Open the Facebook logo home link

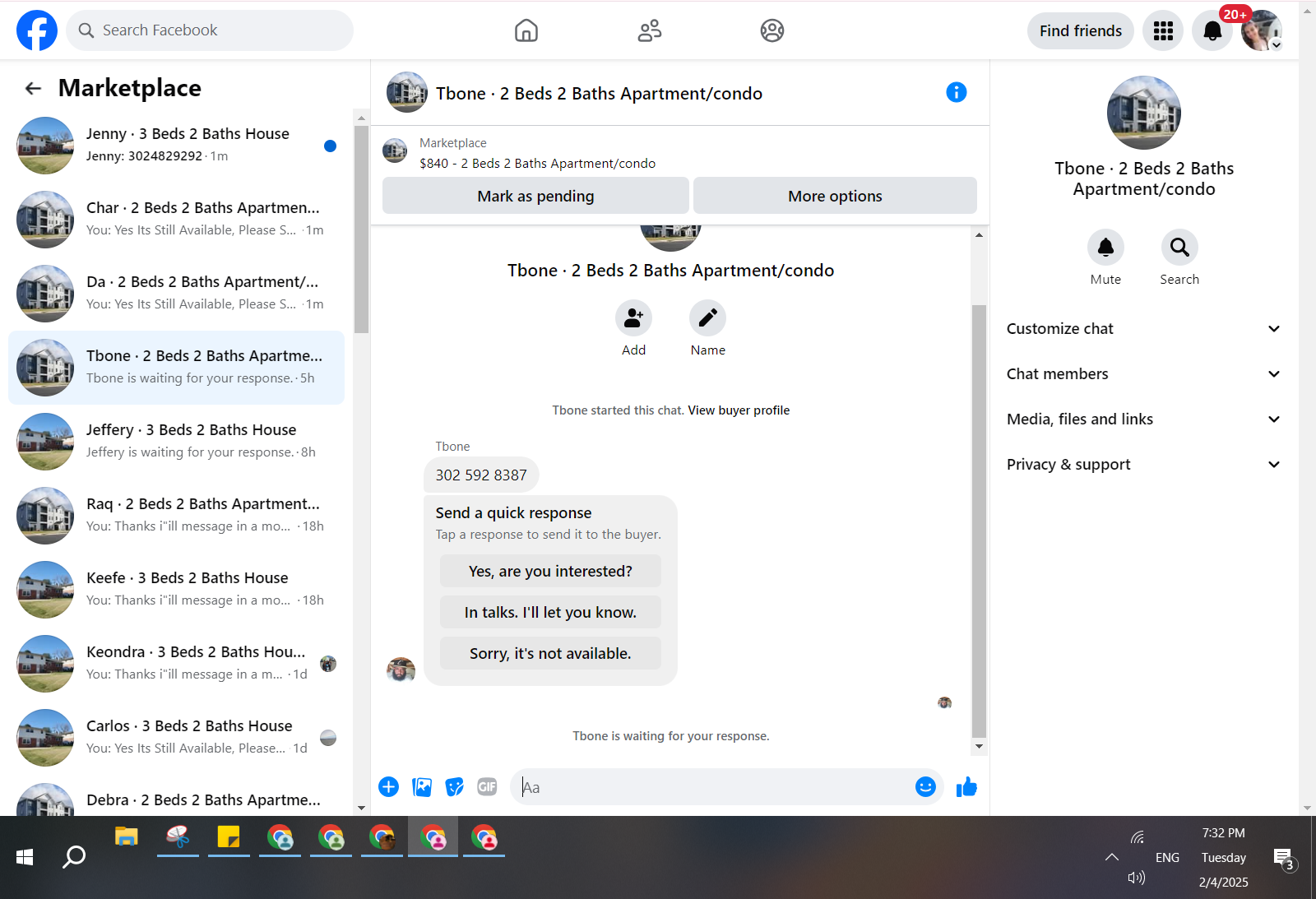pos(37,30)
